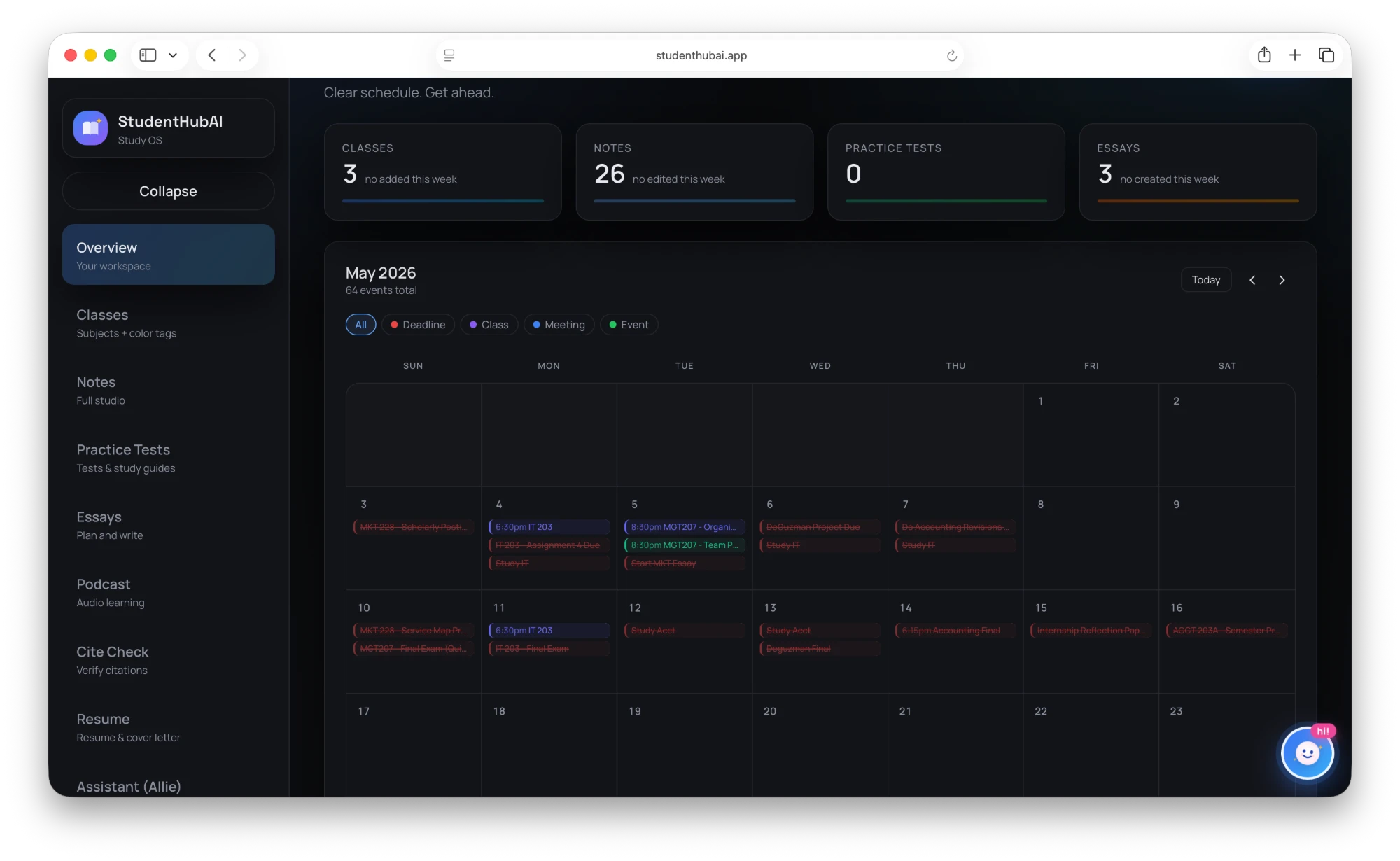
Task: Jump to Today in the calendar
Action: 1206,280
